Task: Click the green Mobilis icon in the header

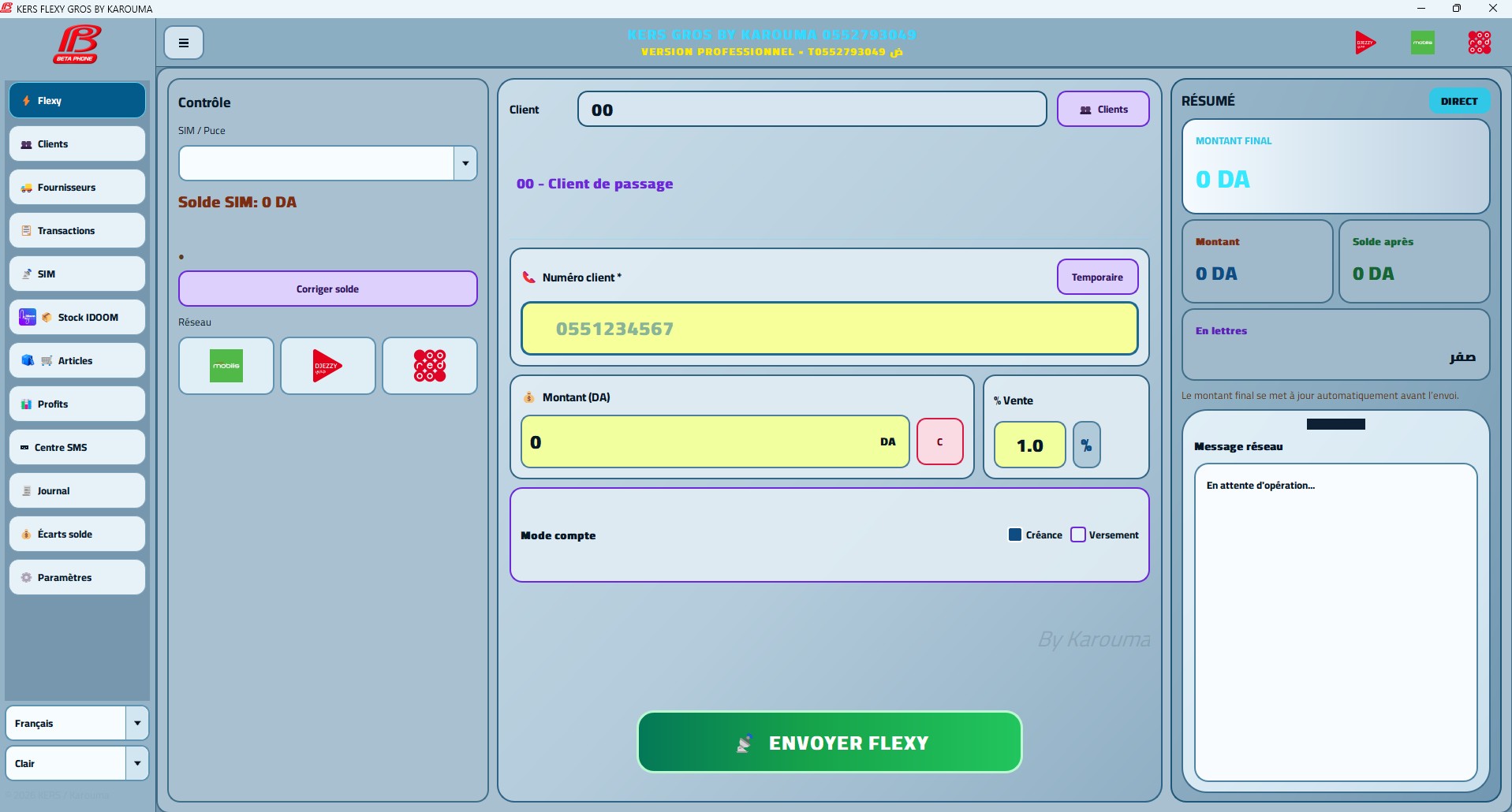Action: (x=1423, y=43)
